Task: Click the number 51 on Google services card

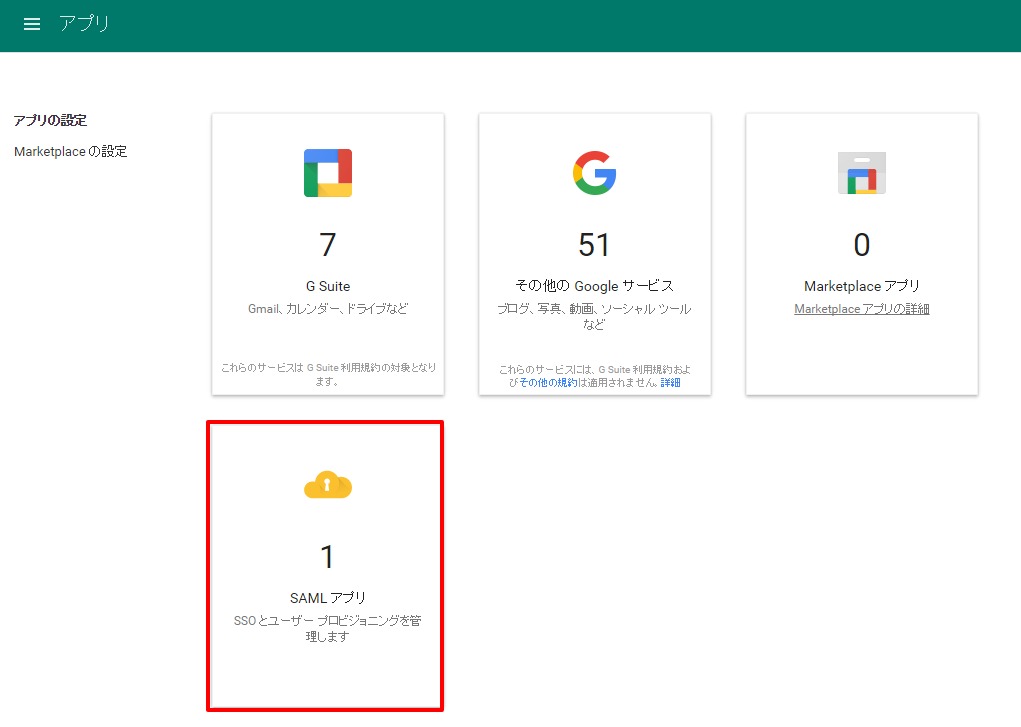Action: (x=594, y=245)
